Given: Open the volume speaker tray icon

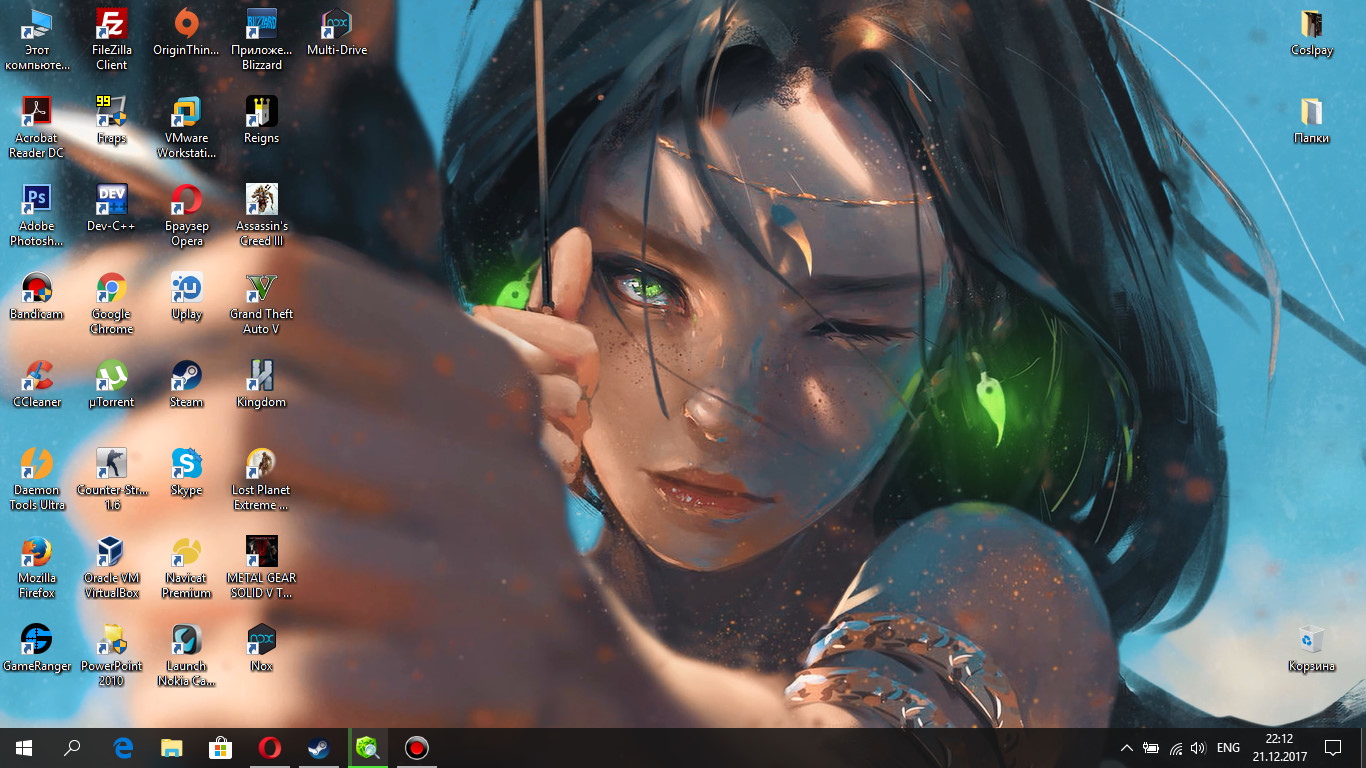Looking at the screenshot, I should [1198, 748].
